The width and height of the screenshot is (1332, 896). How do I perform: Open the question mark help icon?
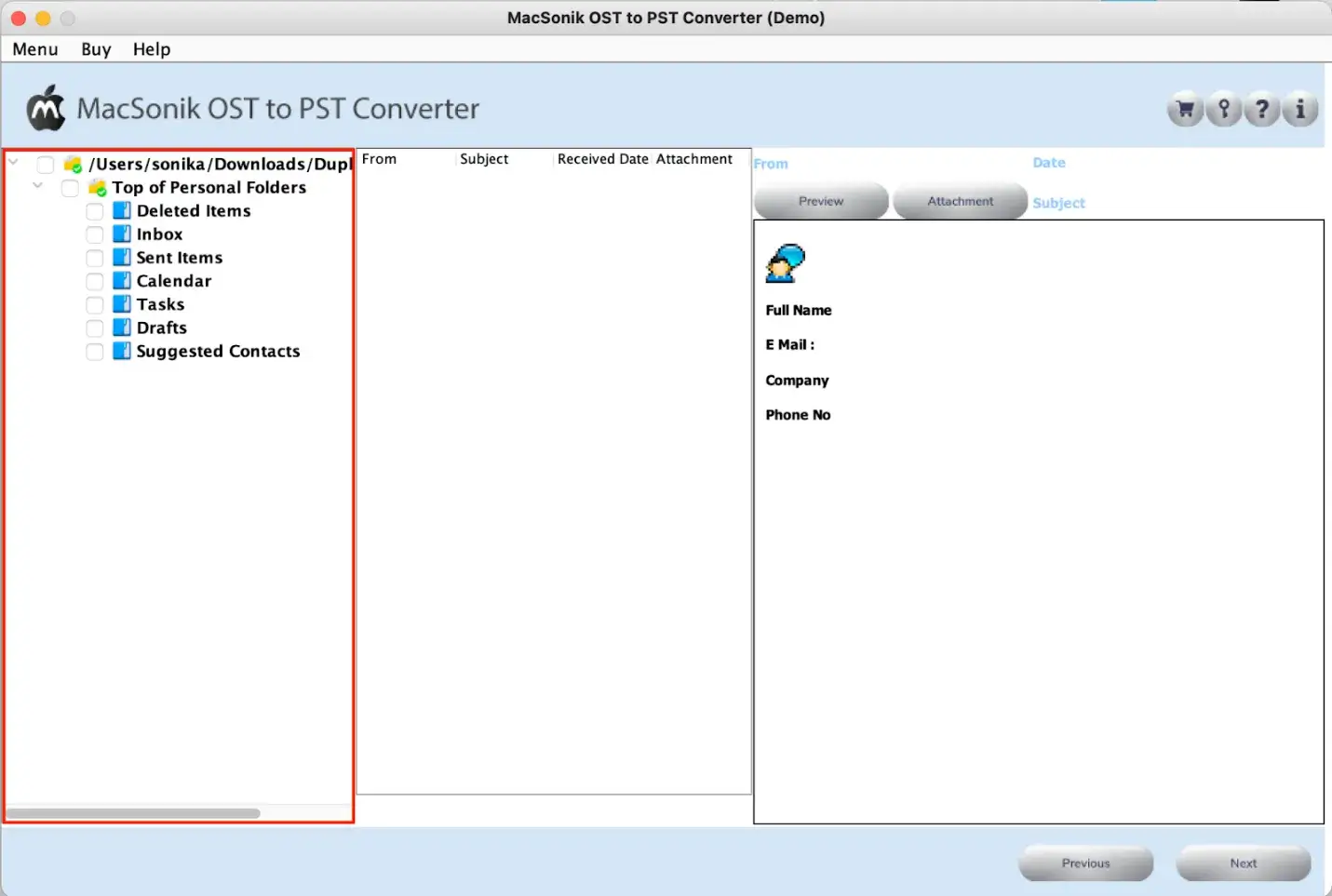tap(1261, 110)
